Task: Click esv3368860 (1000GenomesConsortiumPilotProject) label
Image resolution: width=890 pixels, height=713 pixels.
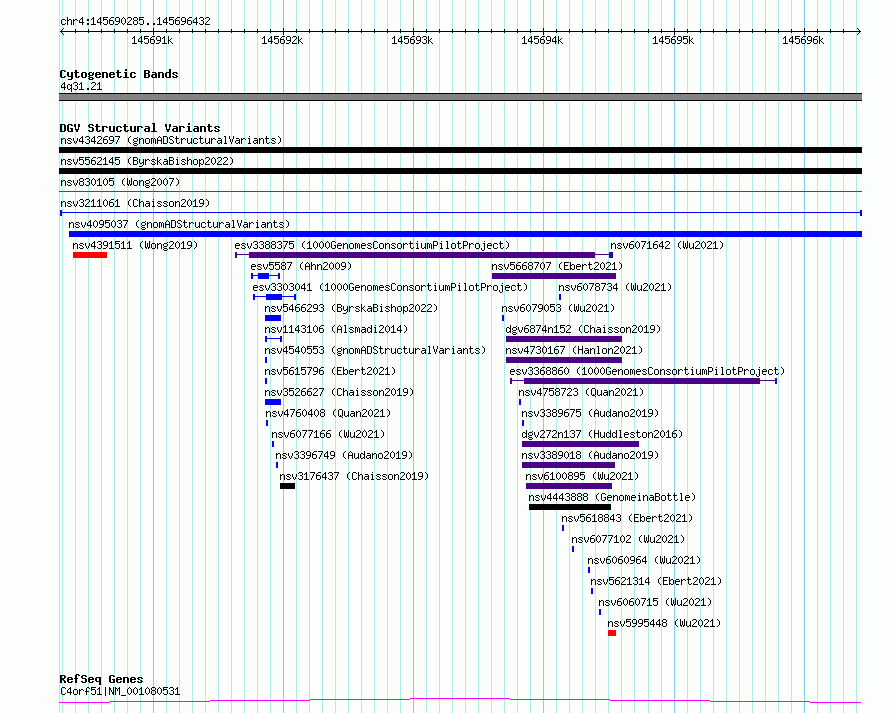Action: pos(647,371)
